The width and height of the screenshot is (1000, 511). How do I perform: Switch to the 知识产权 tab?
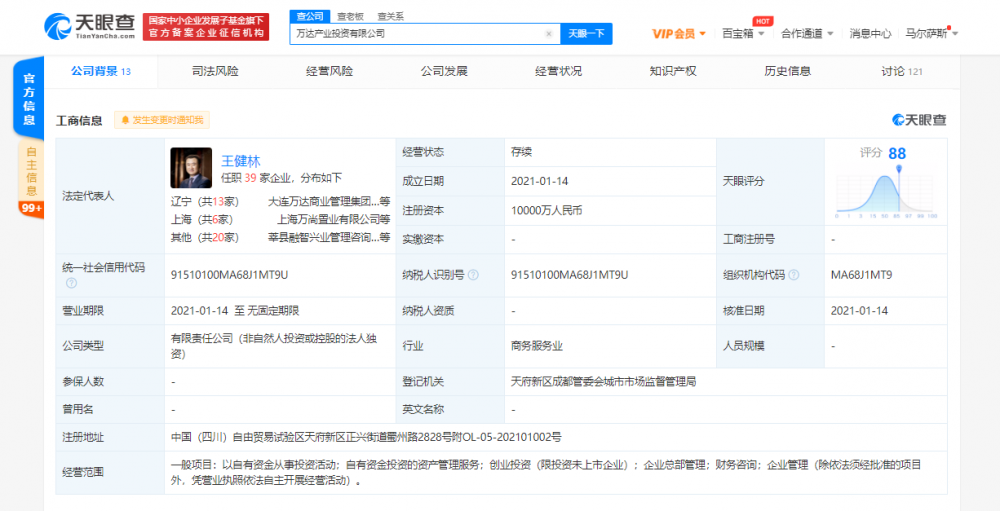click(673, 71)
